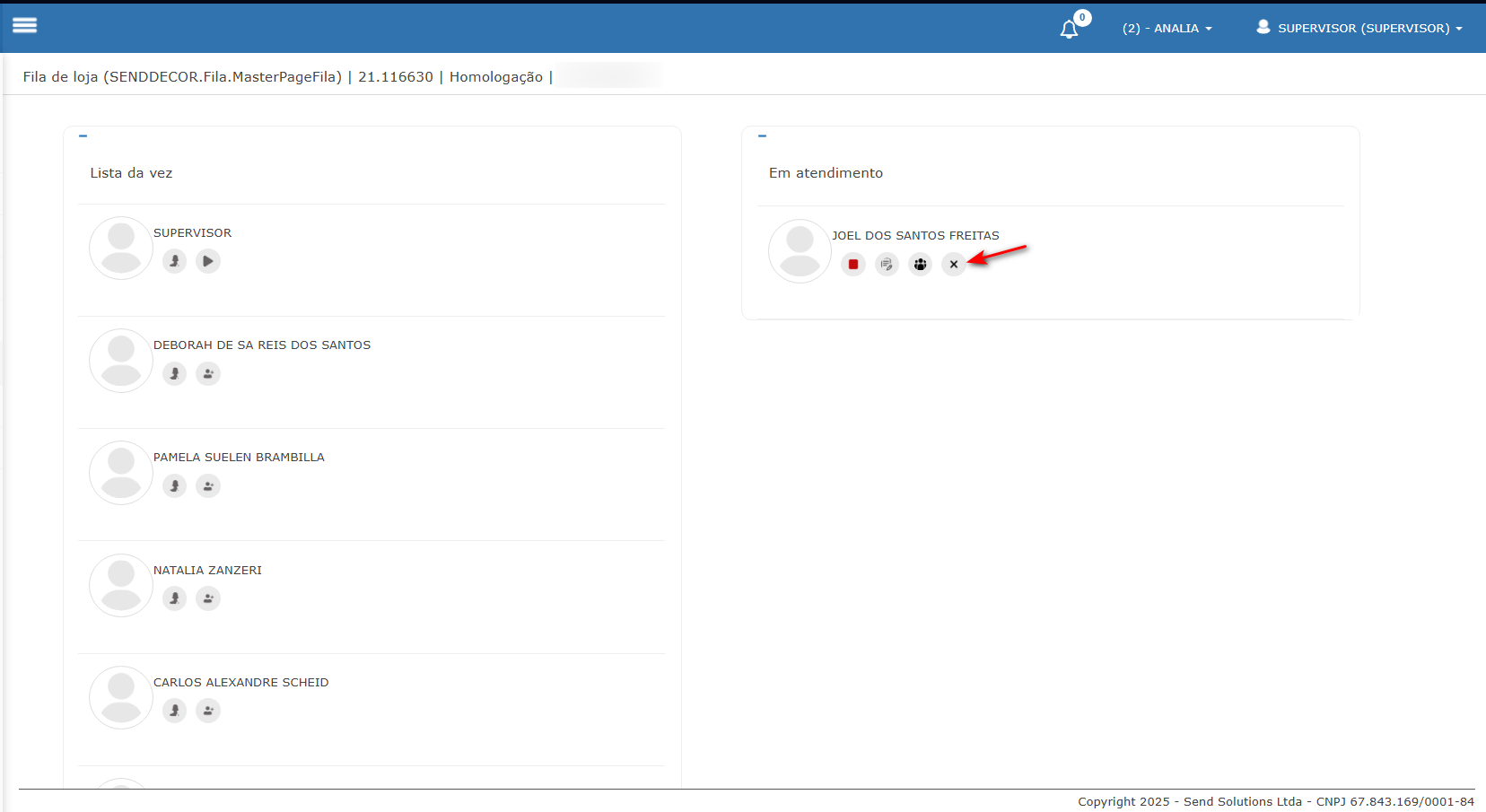Click DEBORAH DE SA REIS DOS SANTOS avatar

121,361
